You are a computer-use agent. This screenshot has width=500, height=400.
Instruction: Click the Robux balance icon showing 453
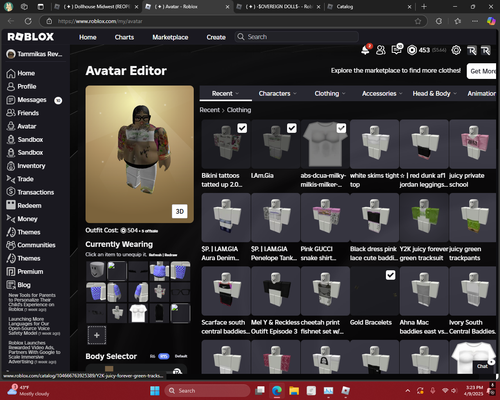[x=412, y=50]
